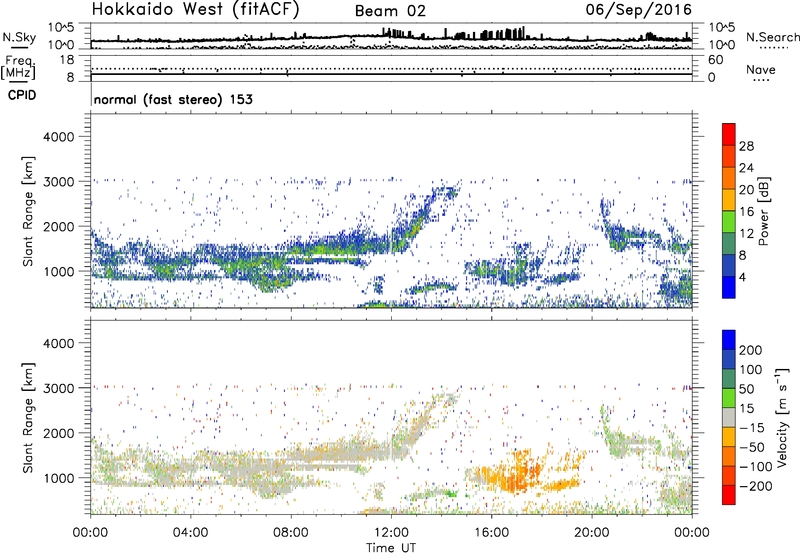Viewport: 800px width, 554px height.
Task: Click the 'Freq. [MHz]' axis label
Action: click(18, 67)
